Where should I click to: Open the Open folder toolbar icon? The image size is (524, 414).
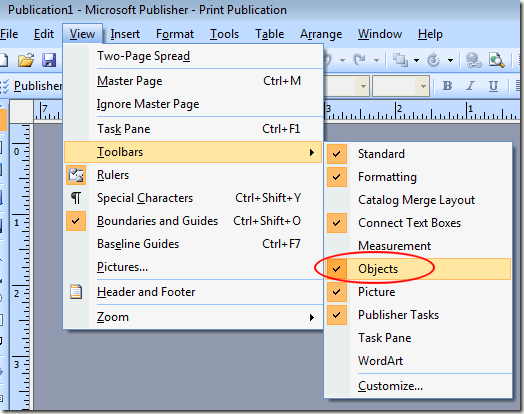(x=26, y=60)
